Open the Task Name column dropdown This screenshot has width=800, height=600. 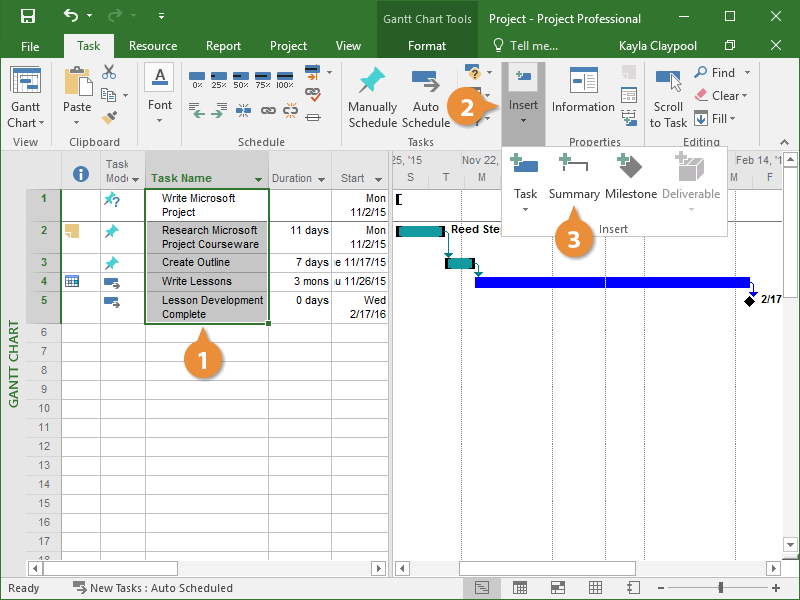pos(259,179)
